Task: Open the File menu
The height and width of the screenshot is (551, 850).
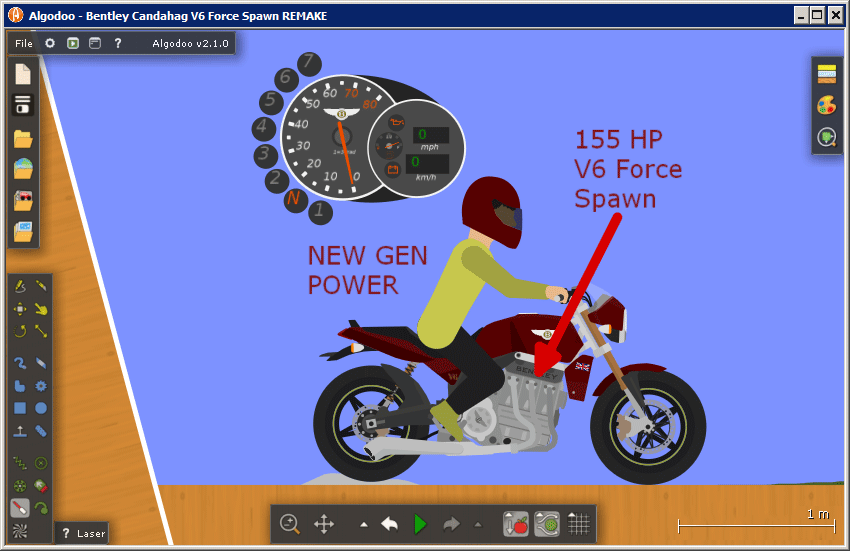Action: click(24, 43)
